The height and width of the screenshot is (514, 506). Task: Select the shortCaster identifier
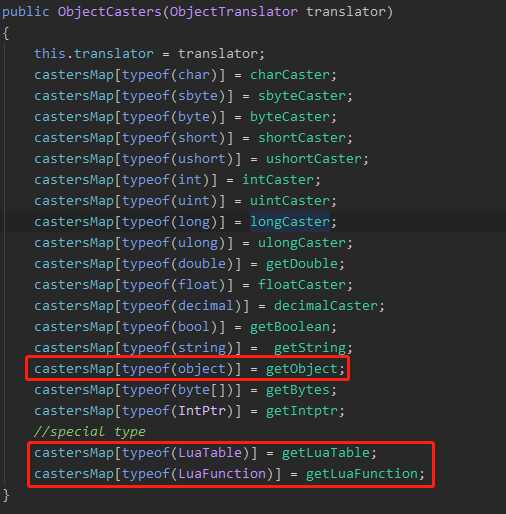302,138
